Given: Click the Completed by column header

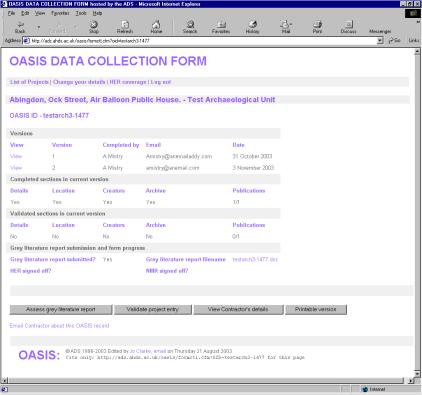Looking at the screenshot, I should tap(121, 145).
